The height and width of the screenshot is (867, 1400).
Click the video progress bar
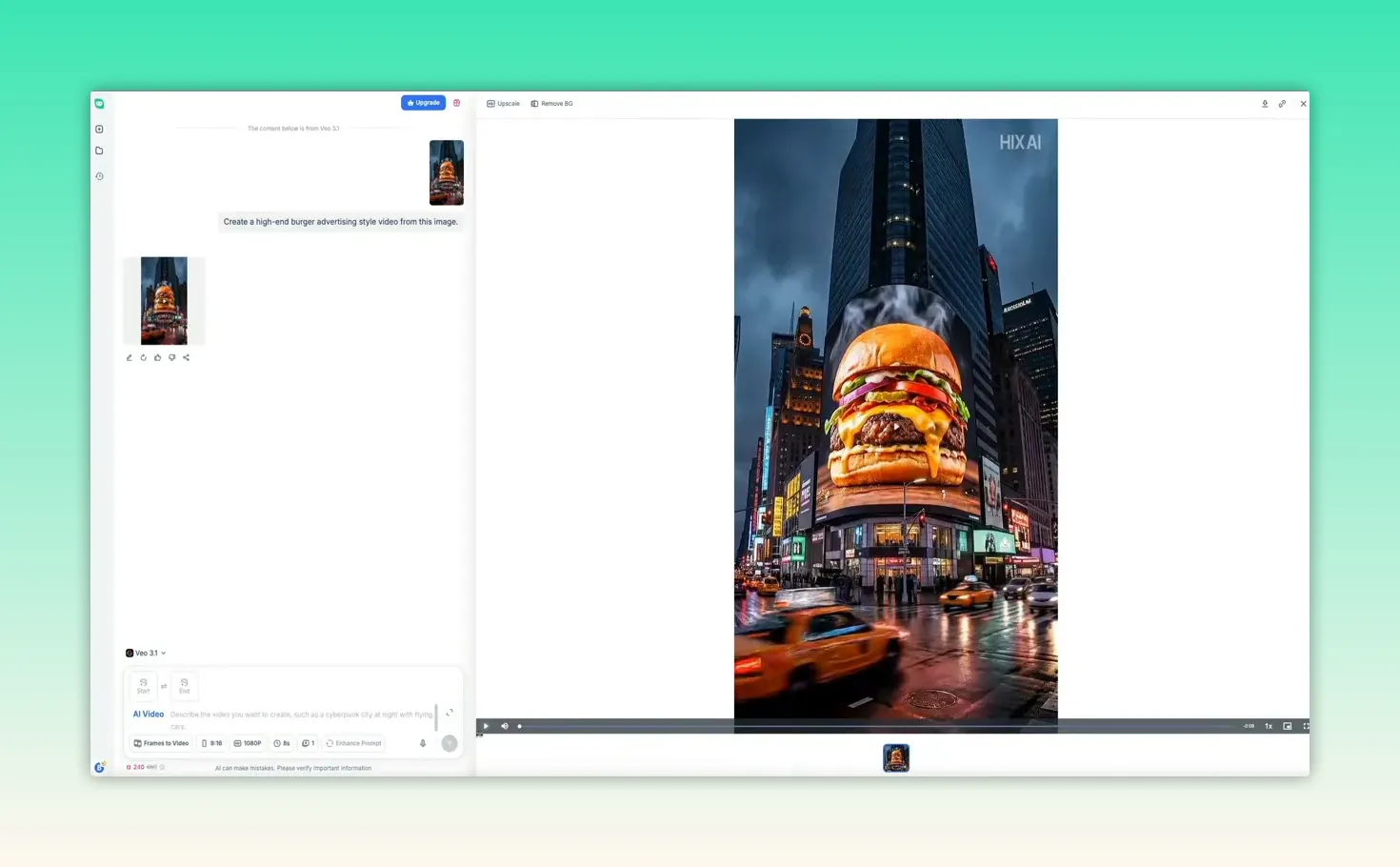[876, 726]
